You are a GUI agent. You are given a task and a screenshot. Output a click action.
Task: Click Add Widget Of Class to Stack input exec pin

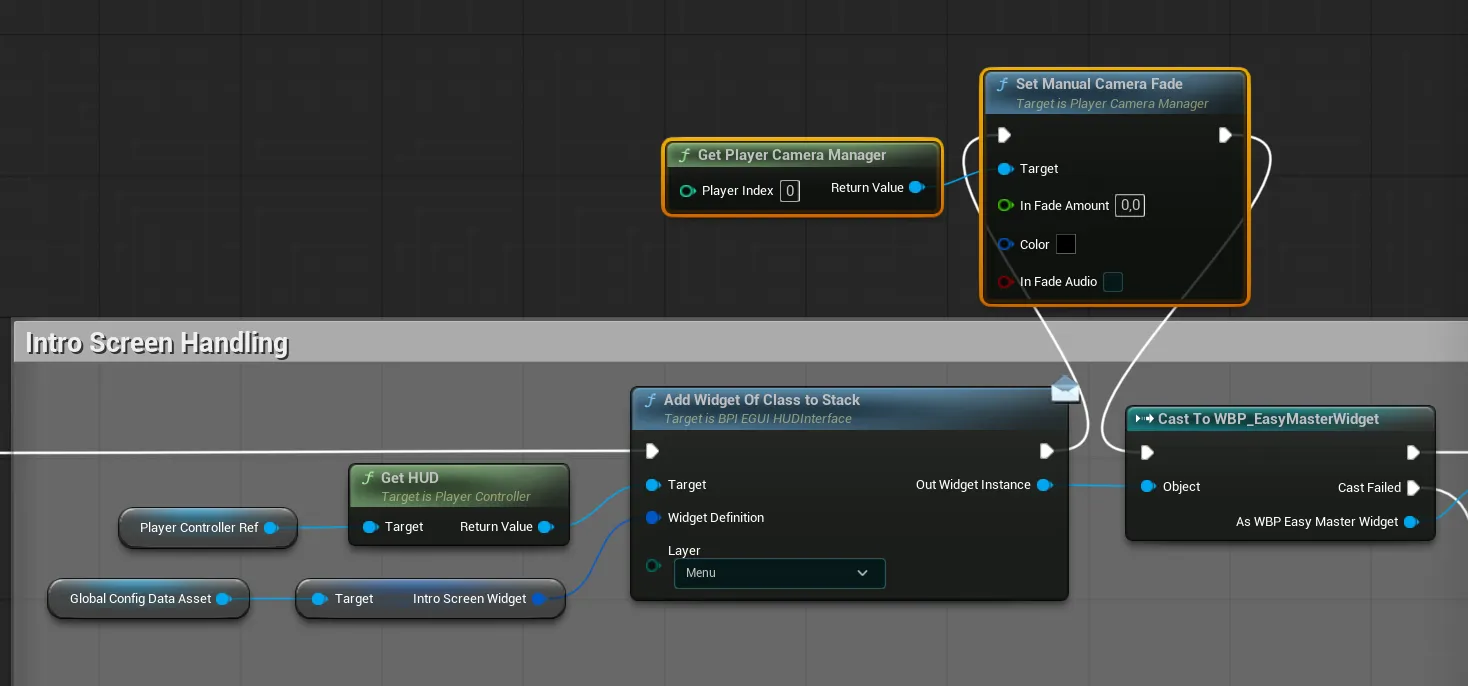click(x=652, y=451)
